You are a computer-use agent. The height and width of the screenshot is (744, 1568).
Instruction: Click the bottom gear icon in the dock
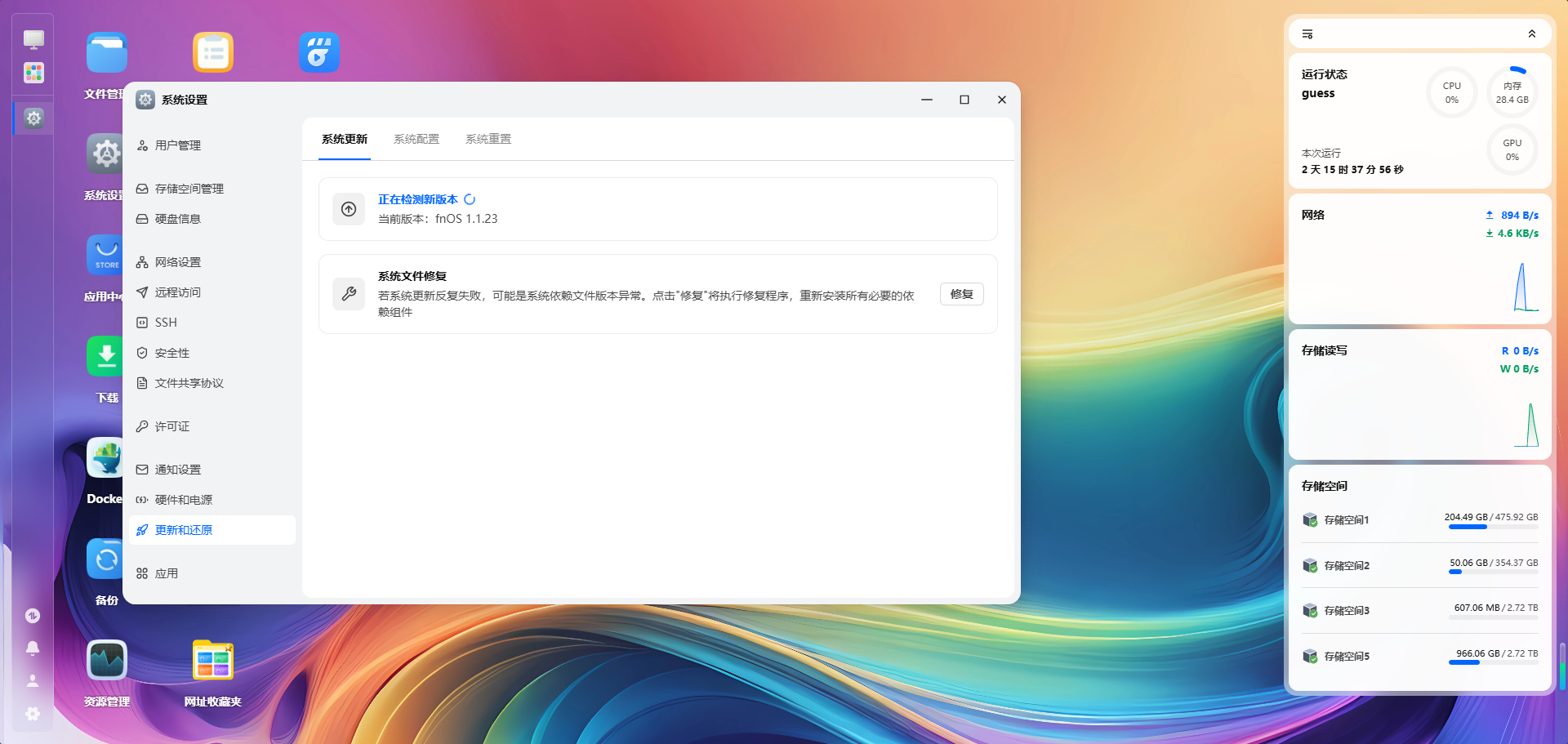click(33, 714)
